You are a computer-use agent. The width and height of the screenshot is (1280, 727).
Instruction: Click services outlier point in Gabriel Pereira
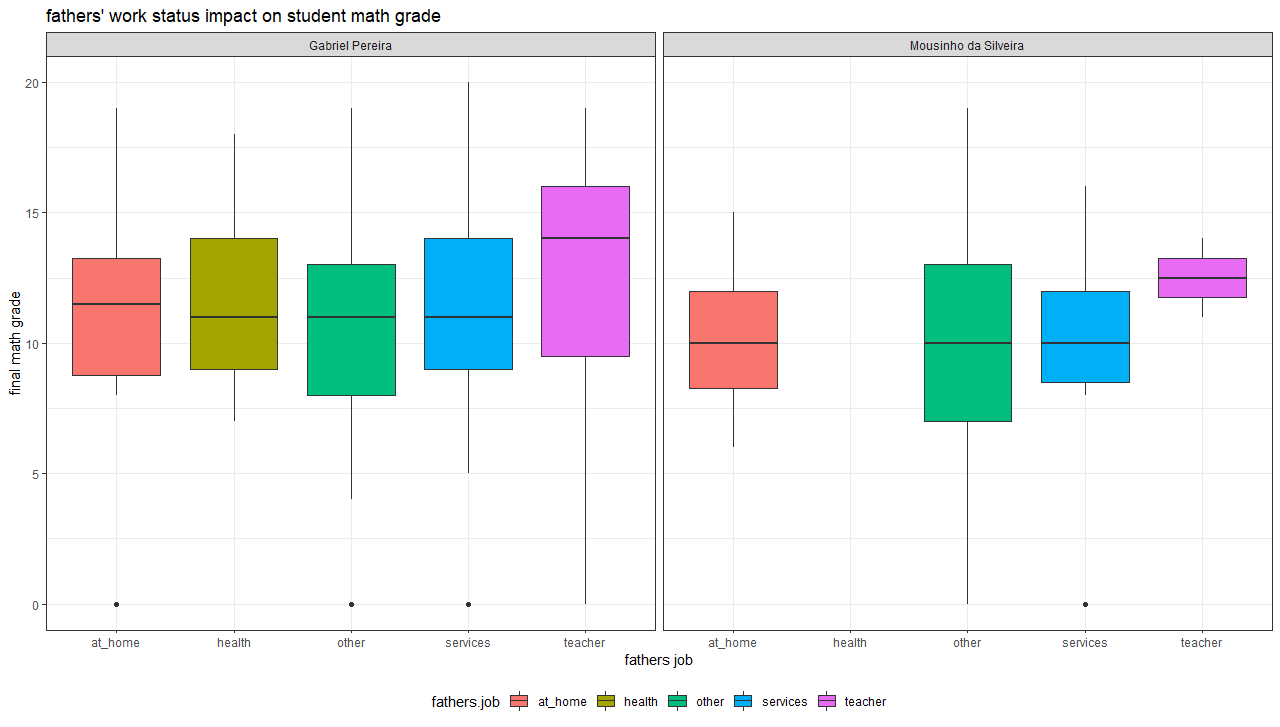pyautogui.click(x=468, y=604)
